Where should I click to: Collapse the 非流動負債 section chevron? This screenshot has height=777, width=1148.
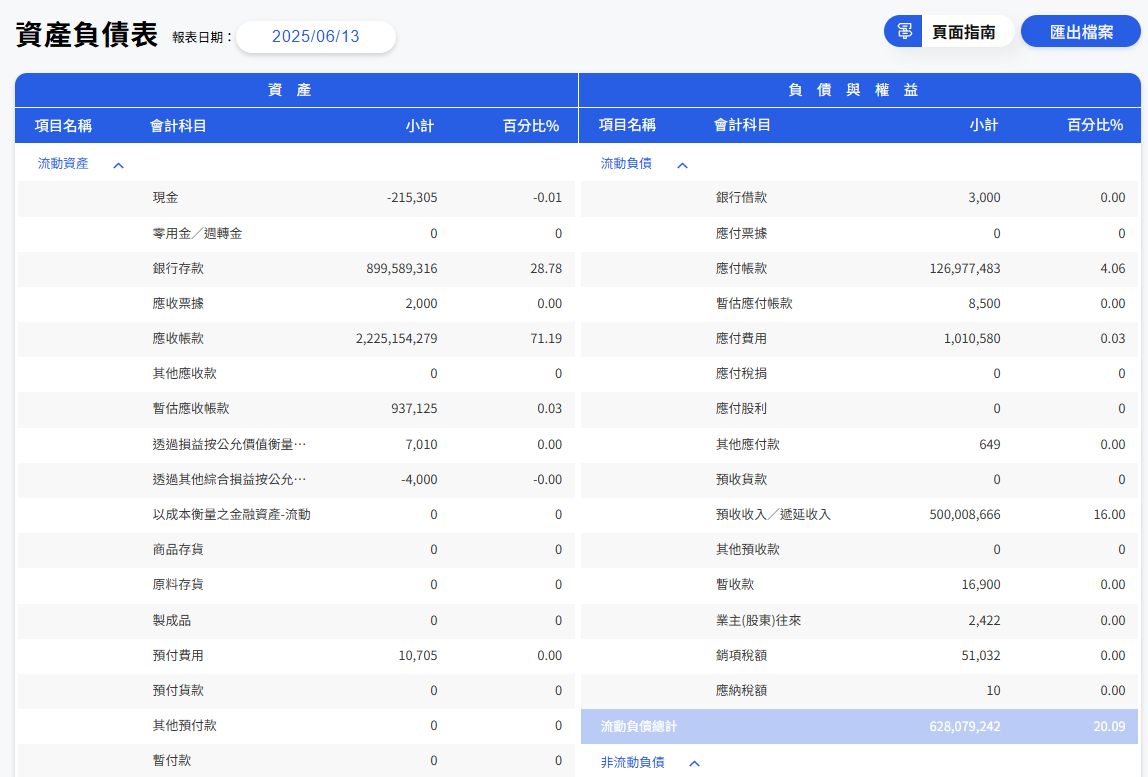(x=695, y=763)
